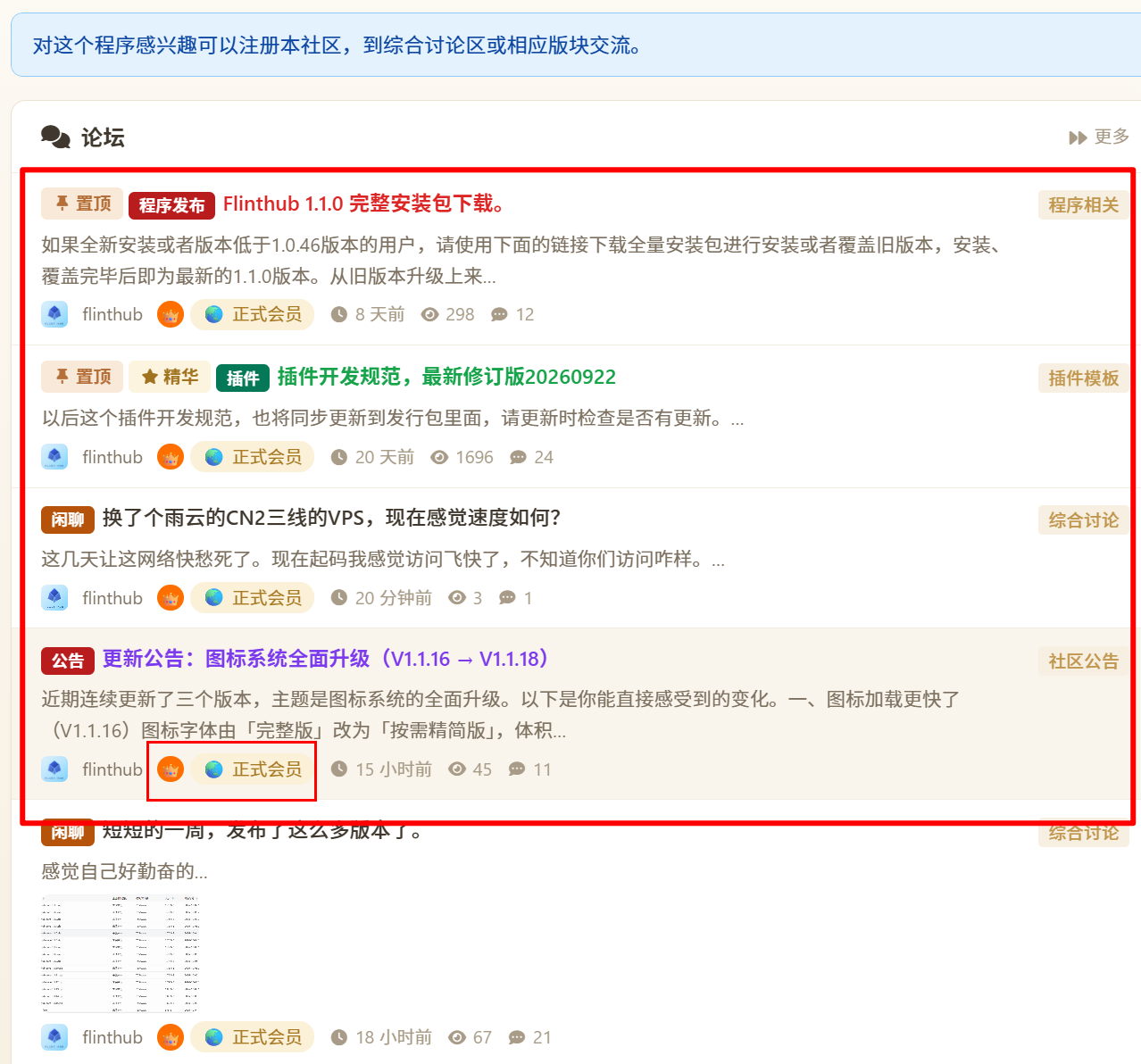The width and height of the screenshot is (1141, 1064).
Task: Select the 闲聊 tag on the CN2三线 VPS post
Action: point(68,520)
